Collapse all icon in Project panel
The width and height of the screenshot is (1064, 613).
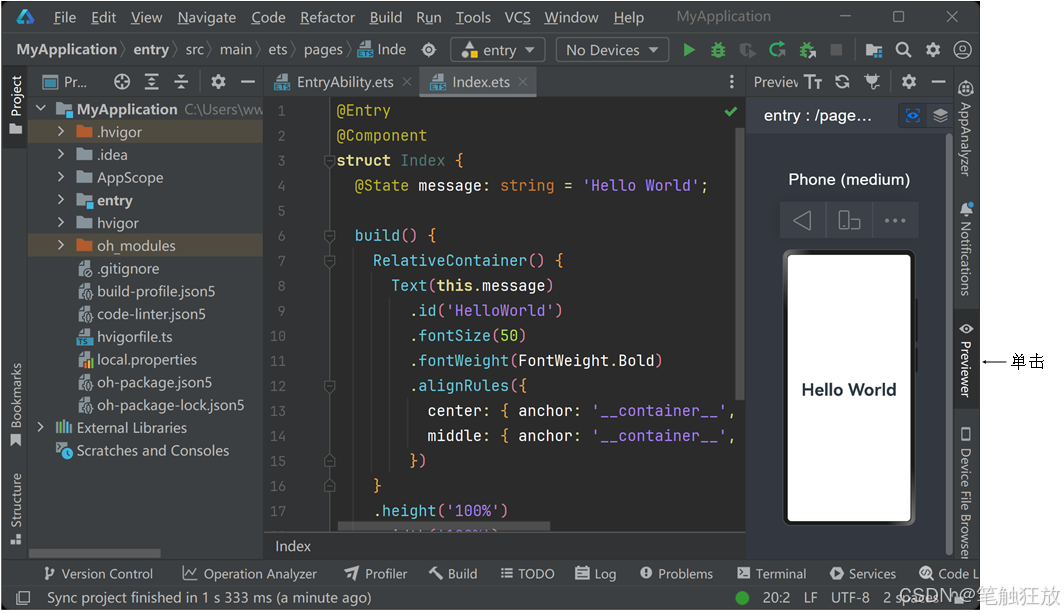(x=181, y=82)
